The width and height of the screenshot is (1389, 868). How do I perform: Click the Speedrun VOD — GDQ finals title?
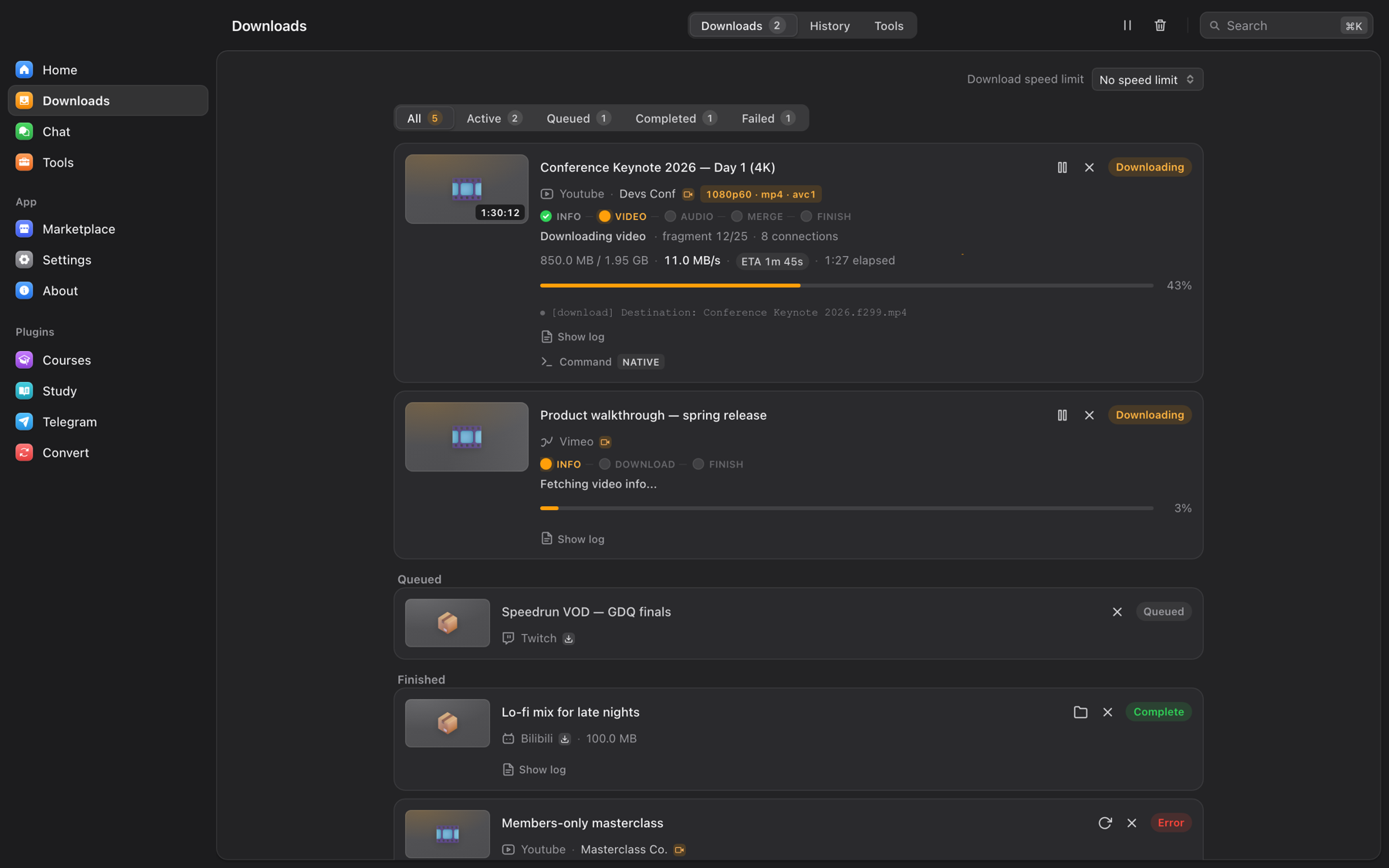click(586, 612)
